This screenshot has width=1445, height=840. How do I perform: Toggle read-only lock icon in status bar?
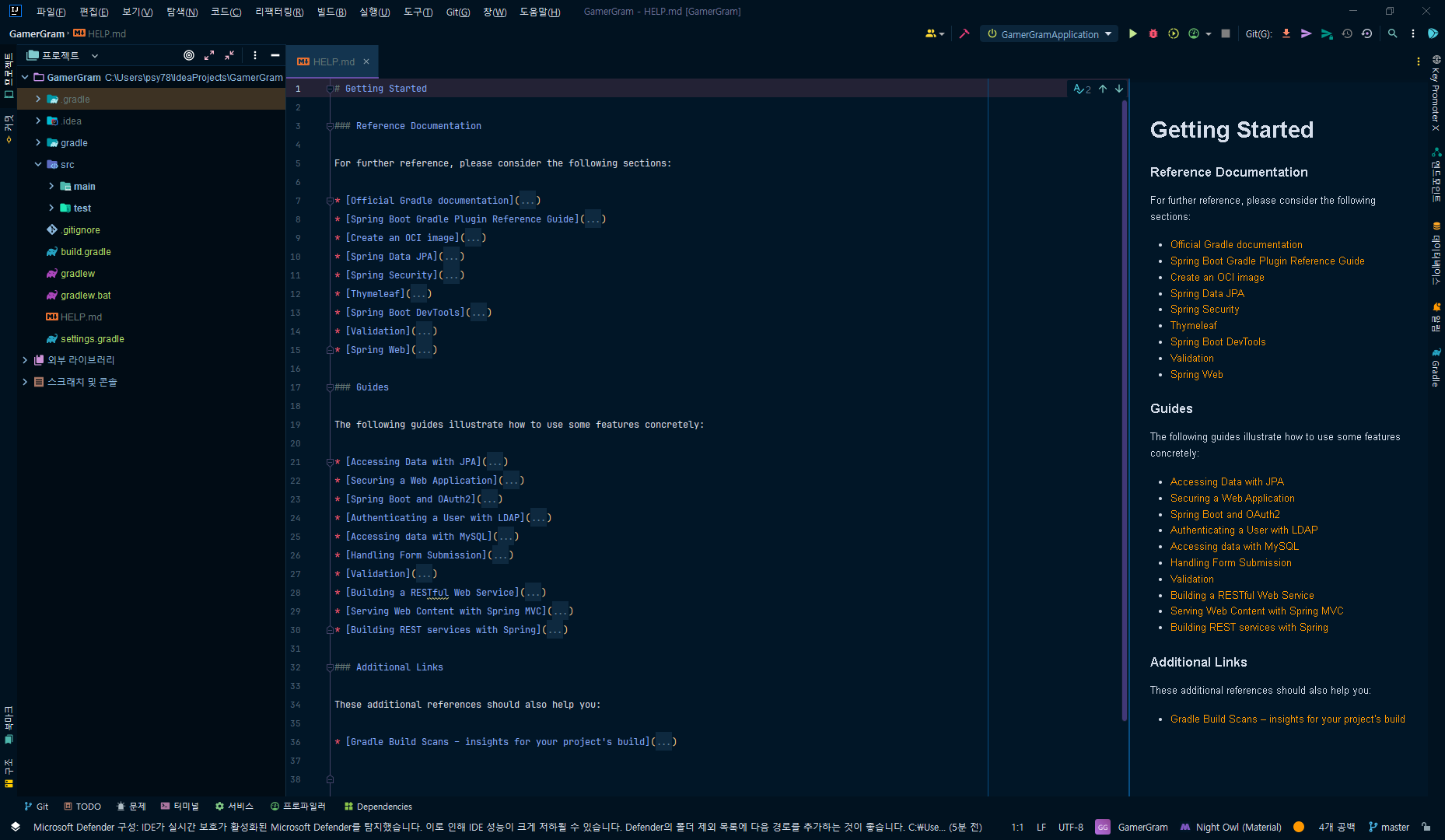[x=1426, y=827]
